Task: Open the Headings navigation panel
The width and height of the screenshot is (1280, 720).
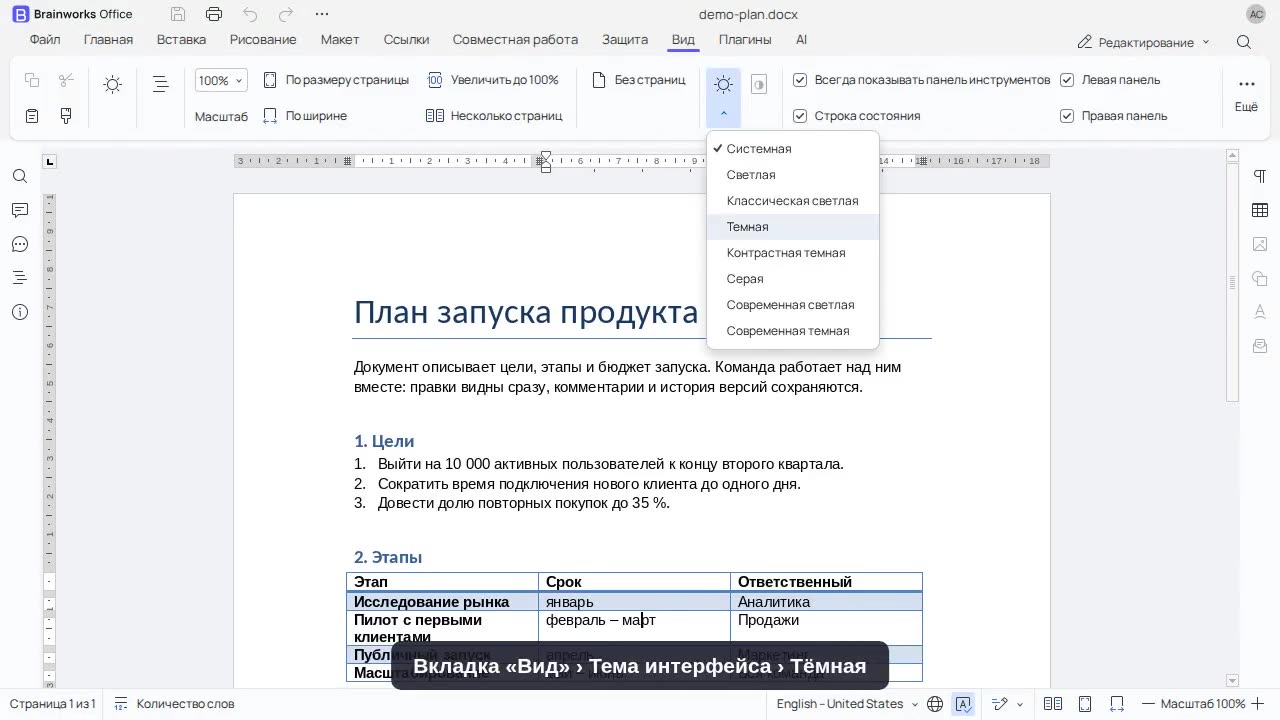Action: tap(20, 278)
